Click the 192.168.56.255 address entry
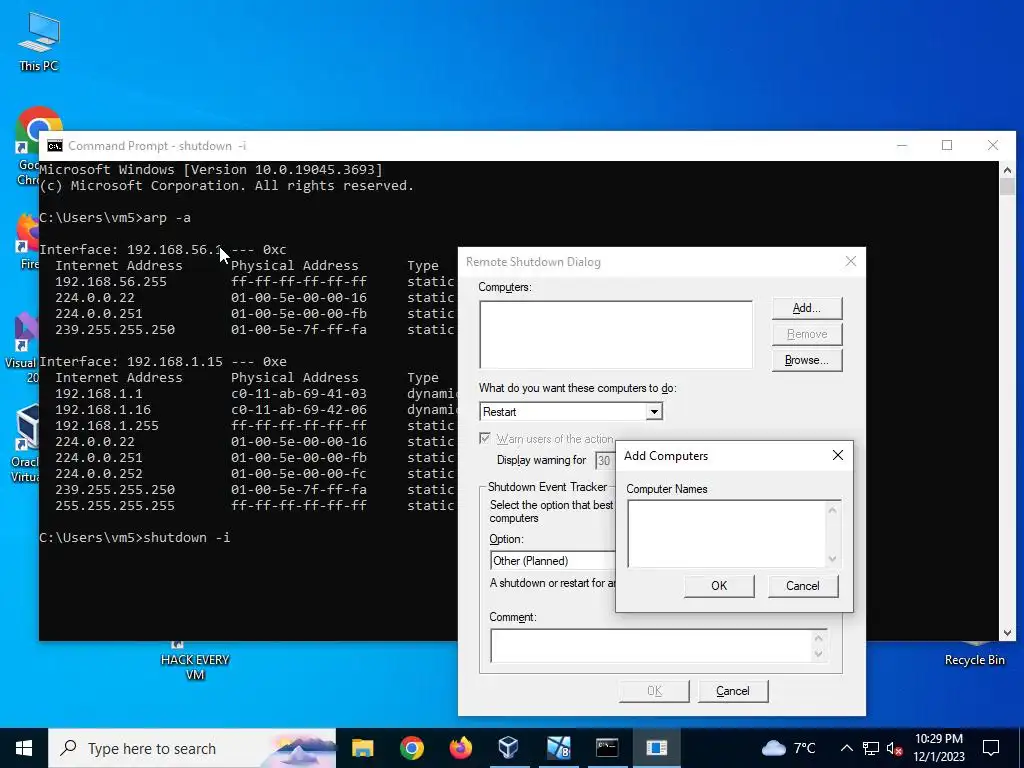 [110, 281]
